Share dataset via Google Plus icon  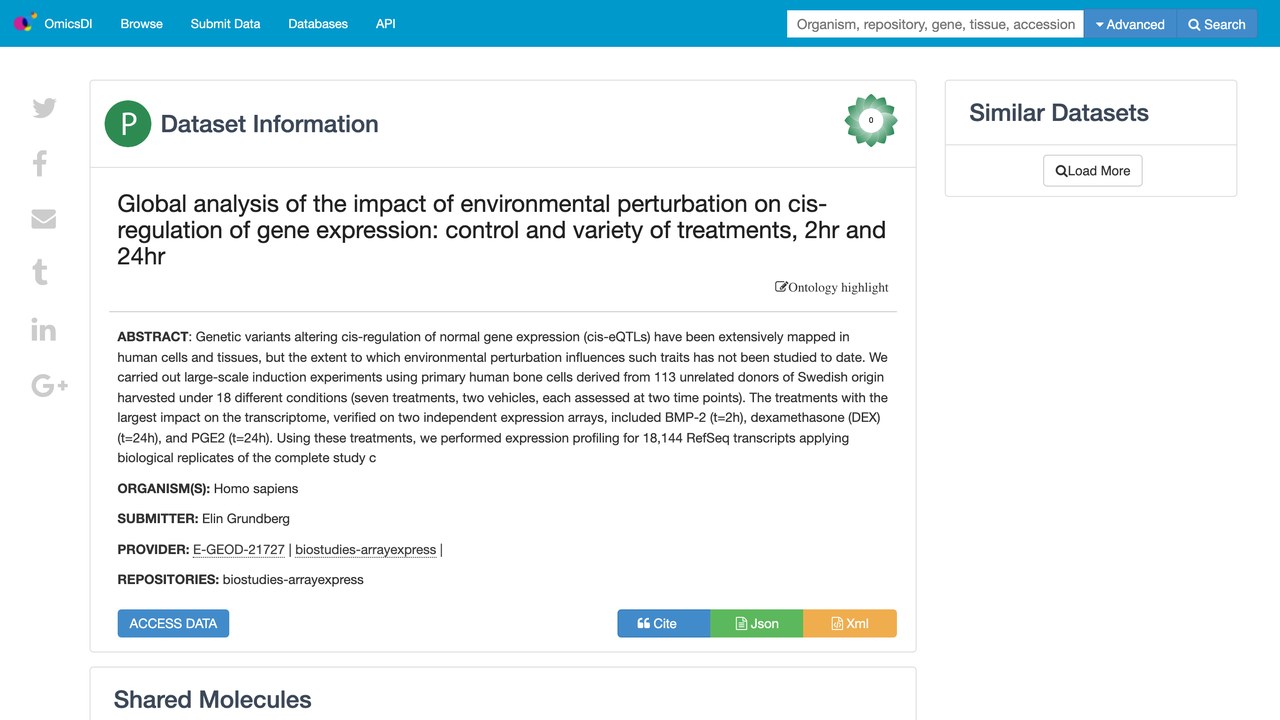coord(50,385)
